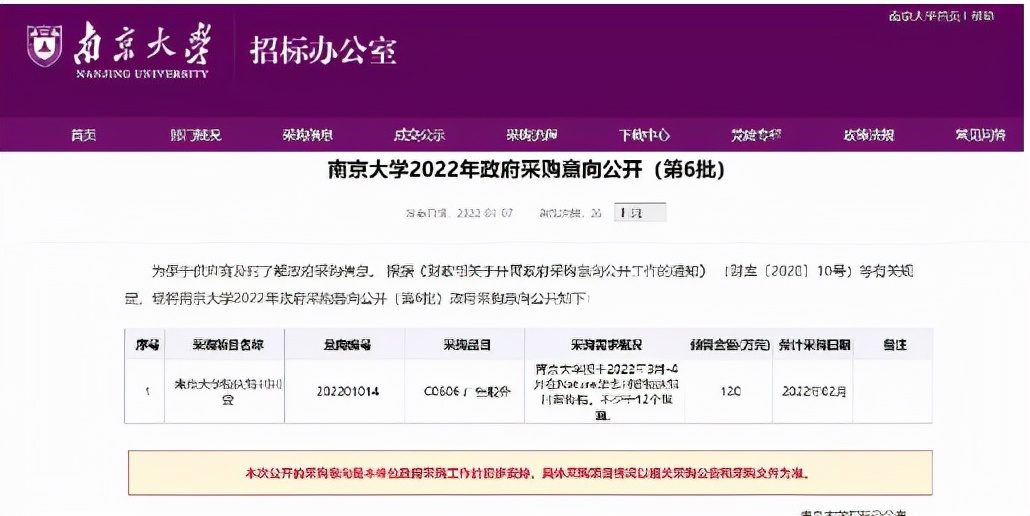Click the 采购品目 column header

coord(466,345)
